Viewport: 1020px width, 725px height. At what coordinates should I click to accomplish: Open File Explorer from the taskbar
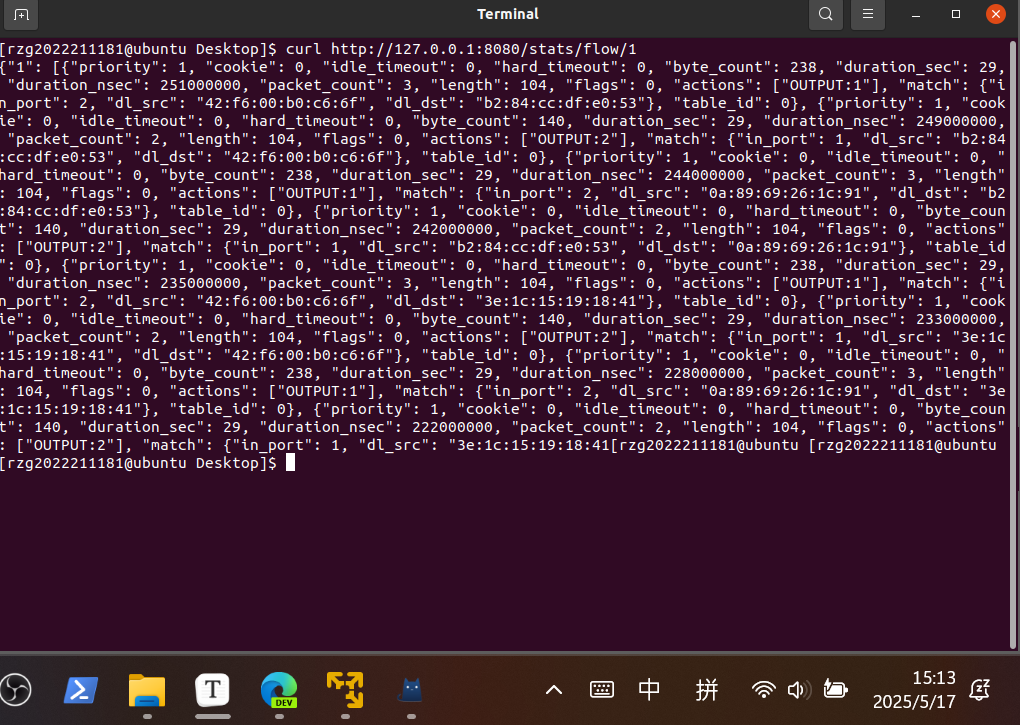tap(147, 689)
